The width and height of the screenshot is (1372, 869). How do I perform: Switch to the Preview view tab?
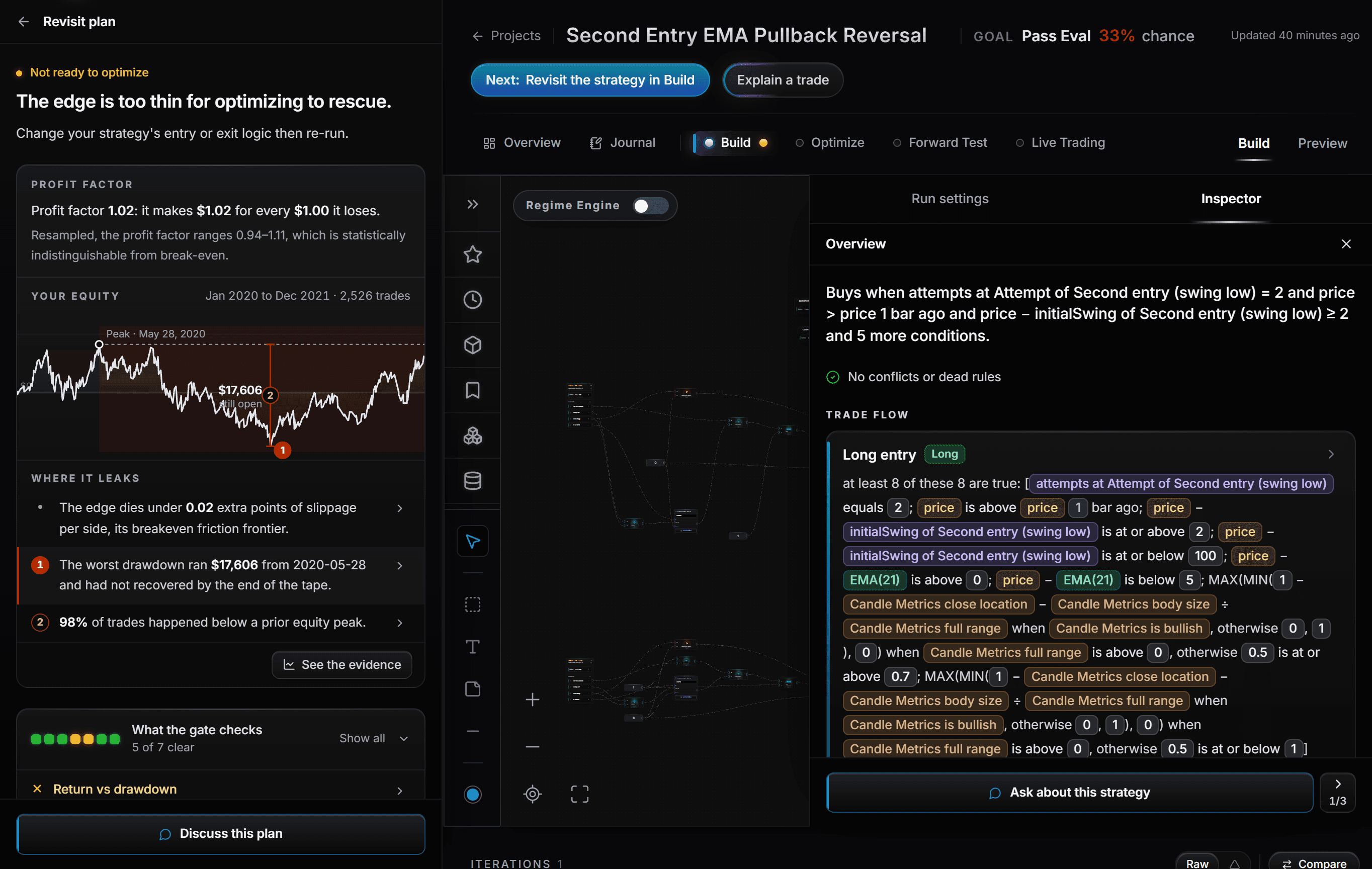[1322, 143]
